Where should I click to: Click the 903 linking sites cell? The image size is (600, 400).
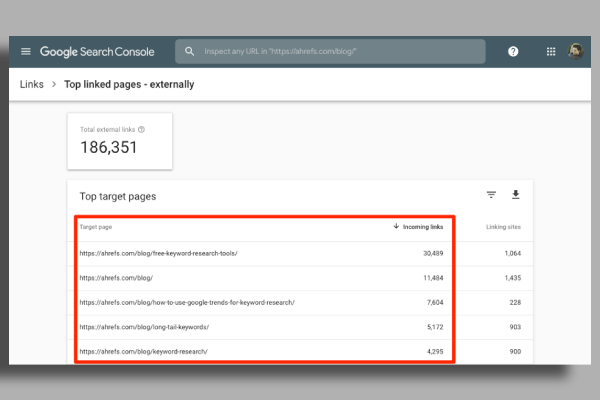point(515,327)
